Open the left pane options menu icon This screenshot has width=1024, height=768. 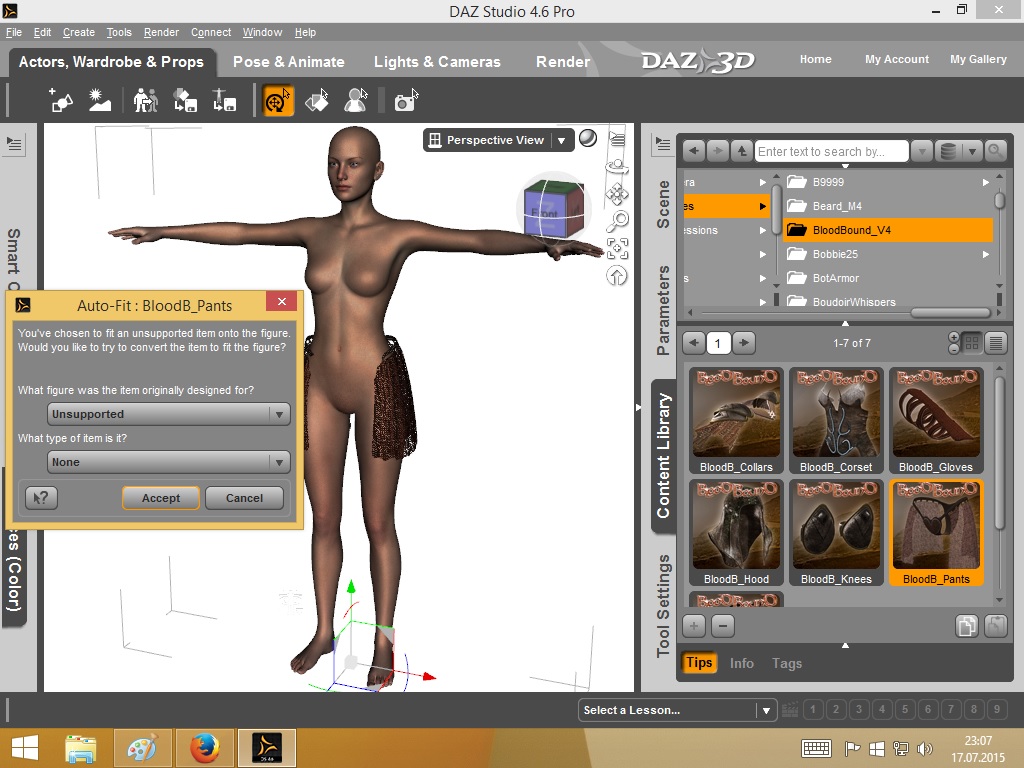pyautogui.click(x=14, y=144)
